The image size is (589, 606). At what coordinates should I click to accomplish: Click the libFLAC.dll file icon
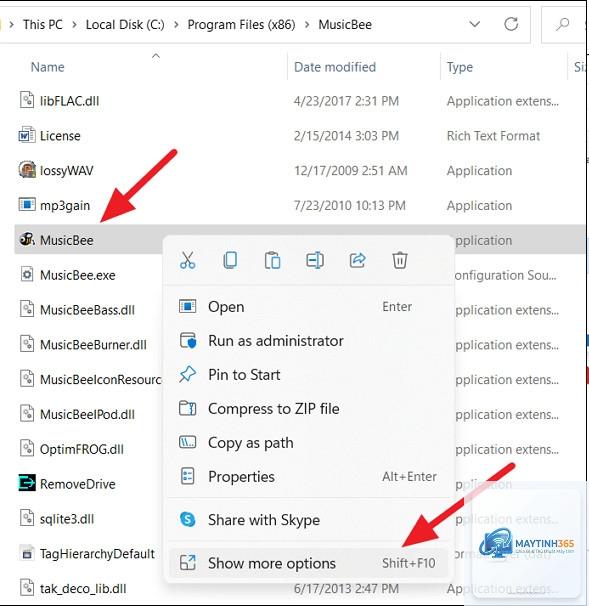click(x=27, y=100)
